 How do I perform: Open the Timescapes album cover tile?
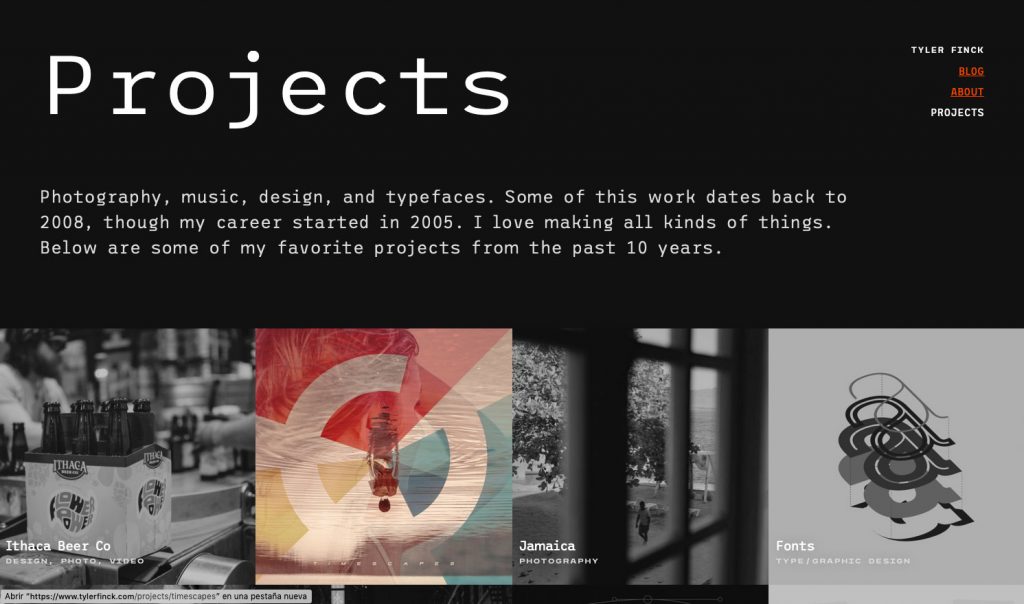(383, 456)
